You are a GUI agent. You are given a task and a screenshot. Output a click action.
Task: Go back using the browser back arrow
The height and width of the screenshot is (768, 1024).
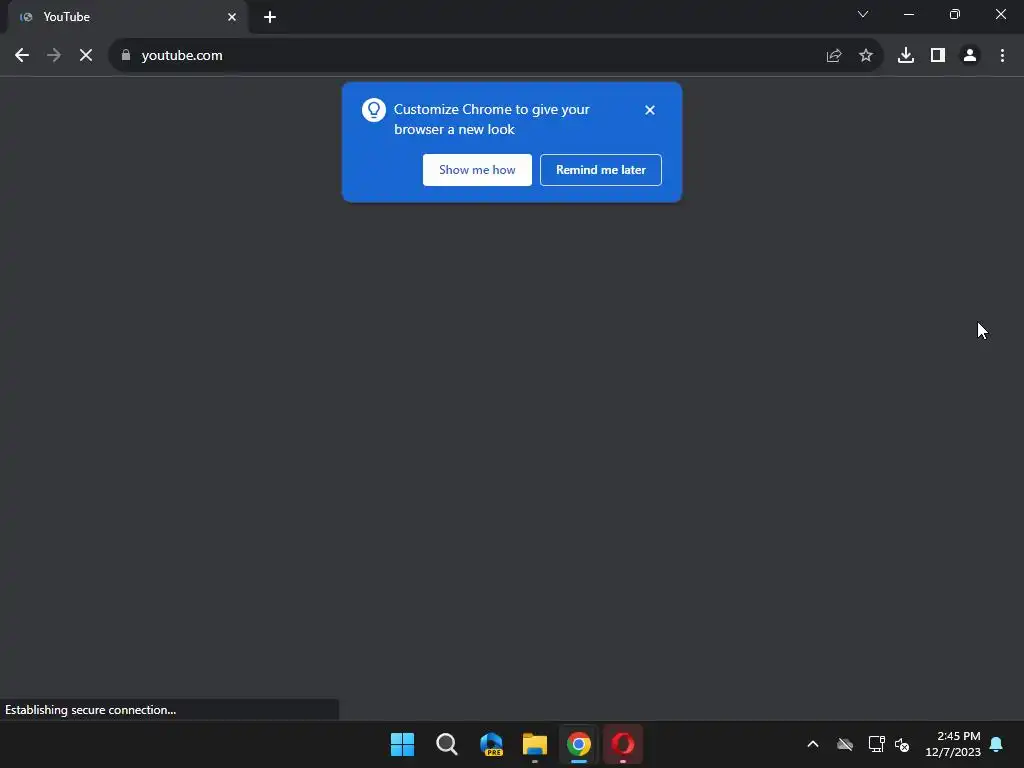(22, 56)
